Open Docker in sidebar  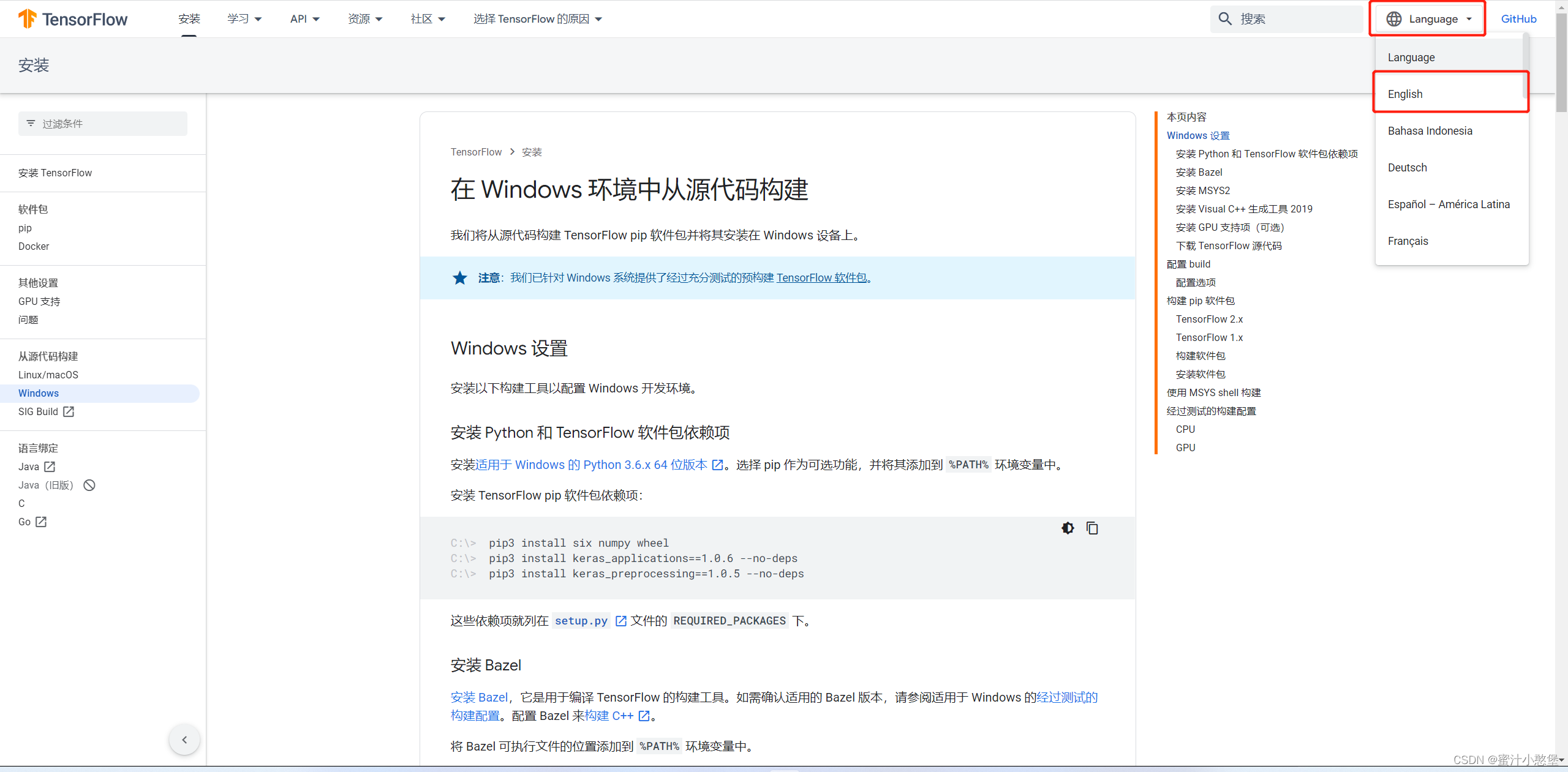34,246
